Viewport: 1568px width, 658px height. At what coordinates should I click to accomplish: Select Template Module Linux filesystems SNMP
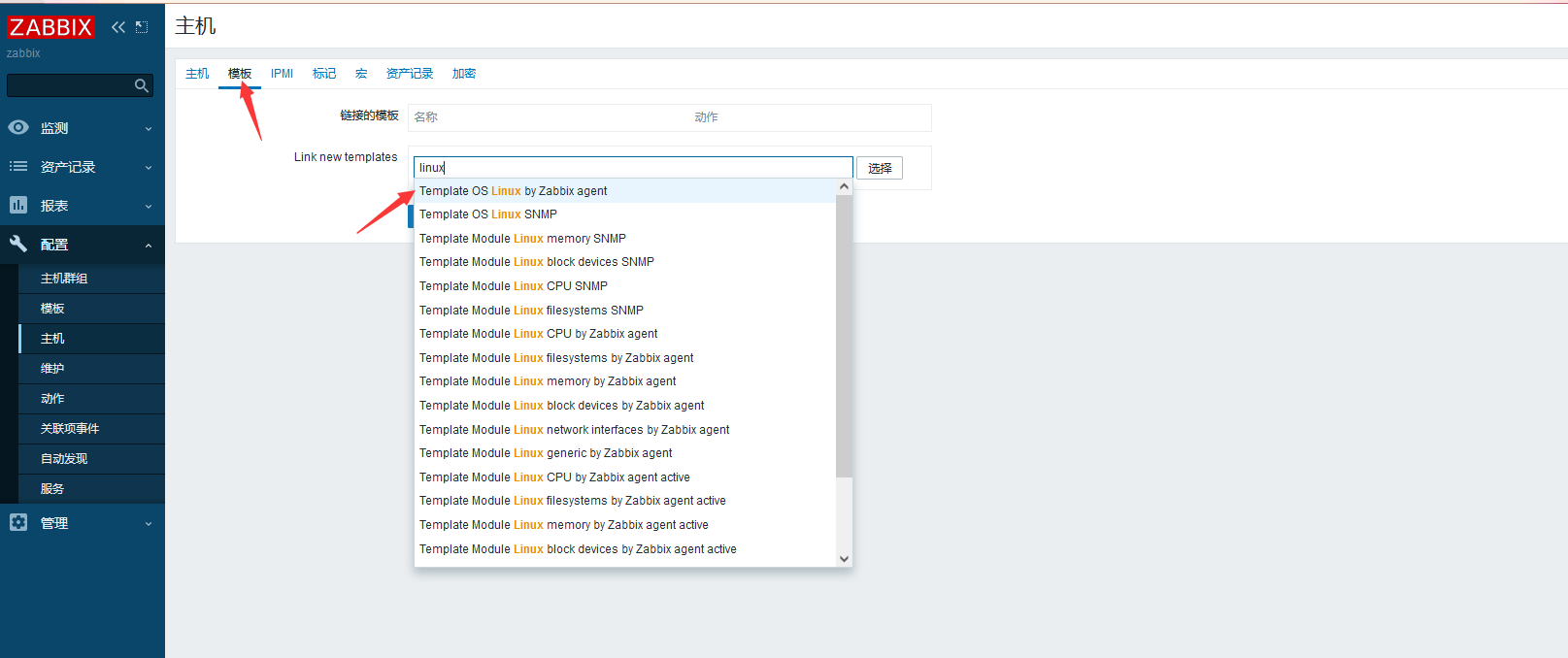click(625, 311)
